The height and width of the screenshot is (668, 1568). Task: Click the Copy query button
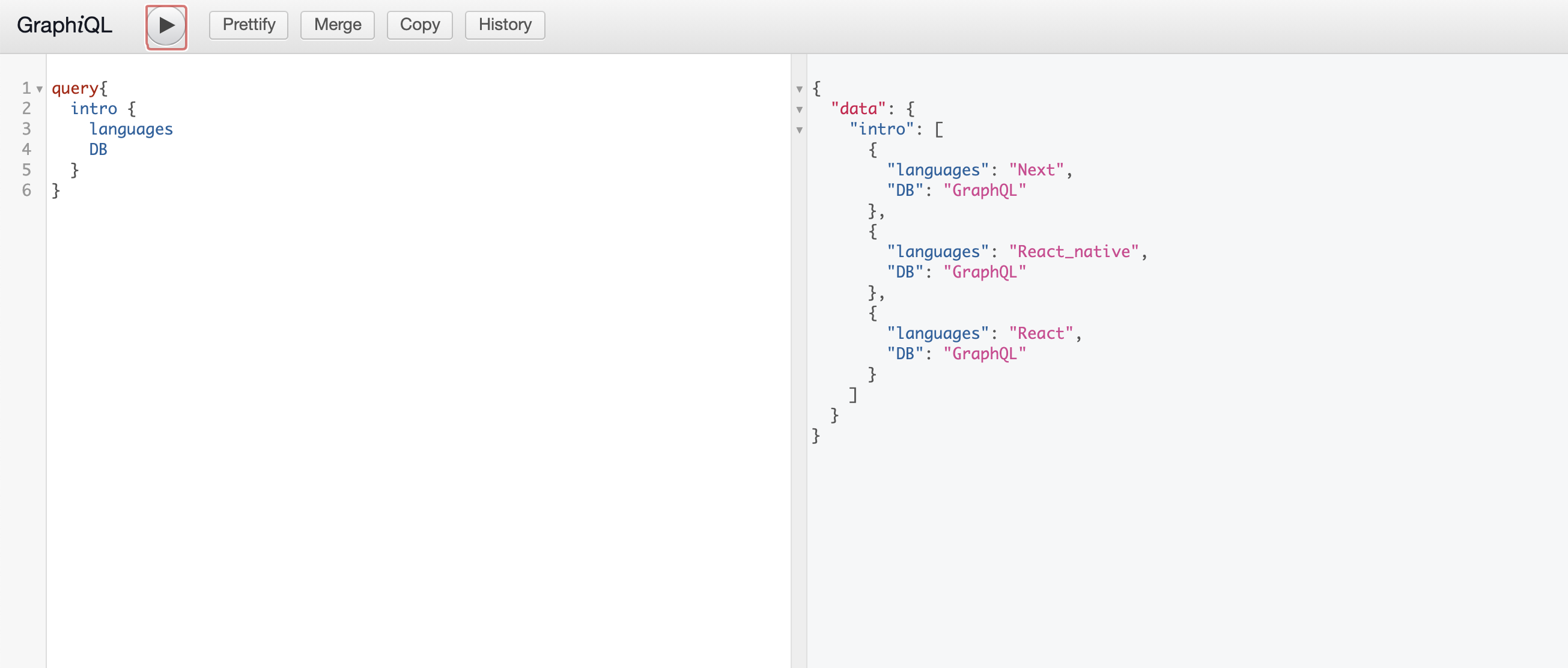(419, 25)
